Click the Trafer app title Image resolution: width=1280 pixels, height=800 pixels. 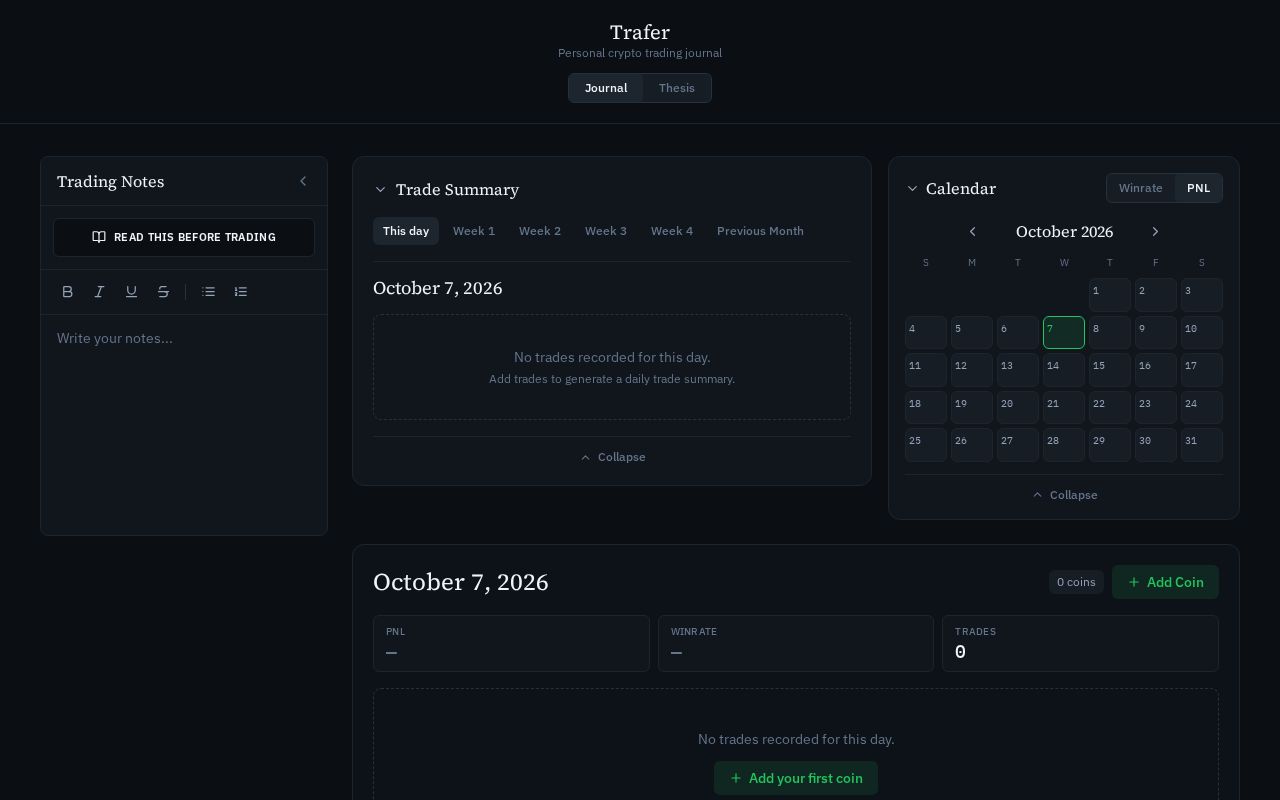[640, 32]
